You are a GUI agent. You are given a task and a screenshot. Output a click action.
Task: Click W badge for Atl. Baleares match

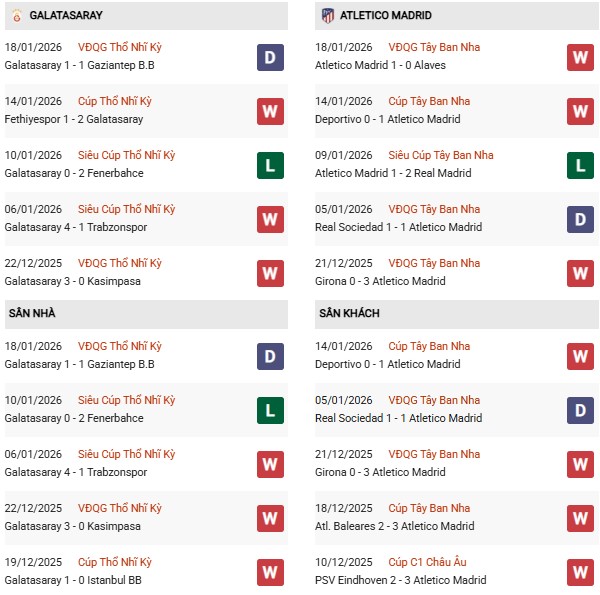click(x=580, y=518)
